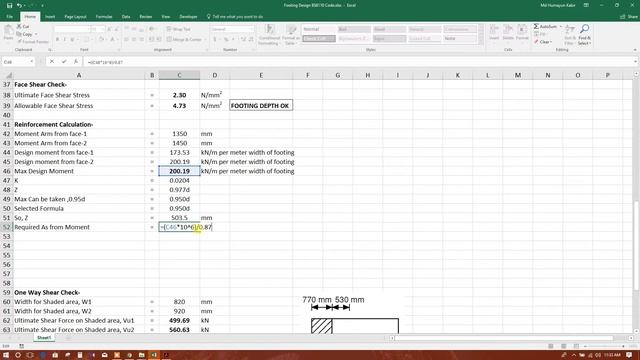Apply the Note cell style
640x360 pixels.
[460, 38]
